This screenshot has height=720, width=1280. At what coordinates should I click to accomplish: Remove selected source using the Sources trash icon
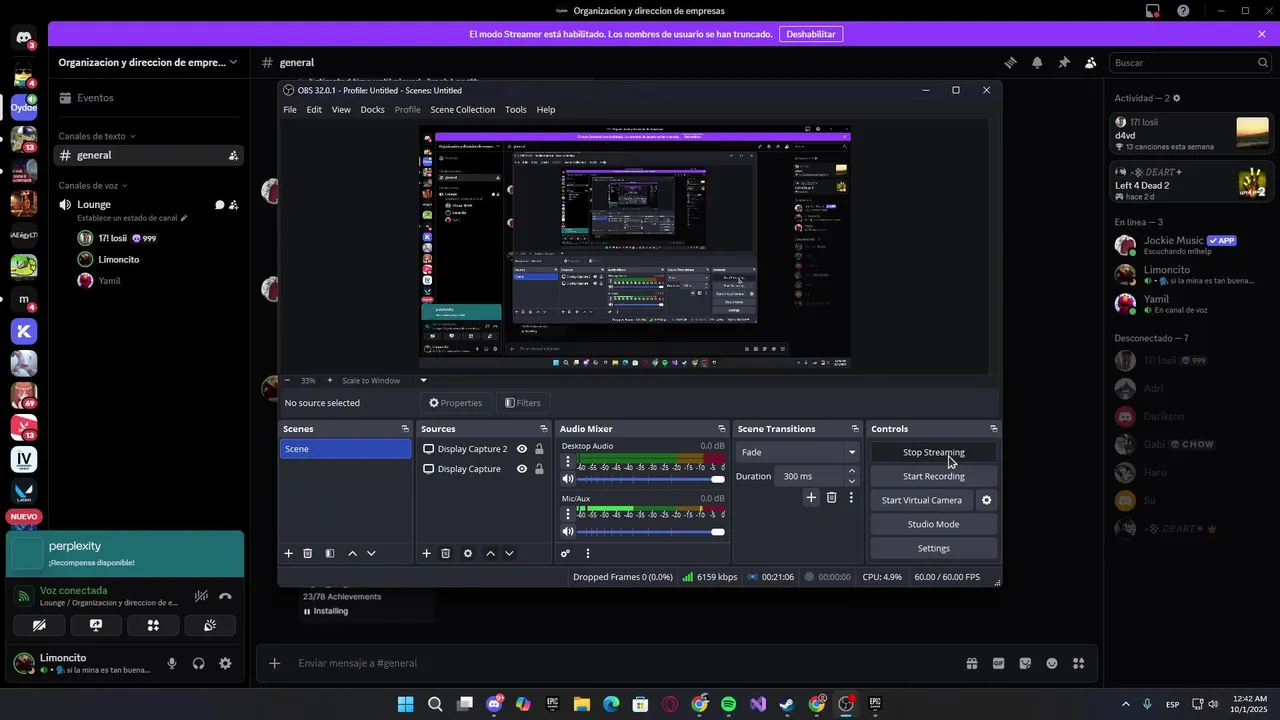(446, 553)
